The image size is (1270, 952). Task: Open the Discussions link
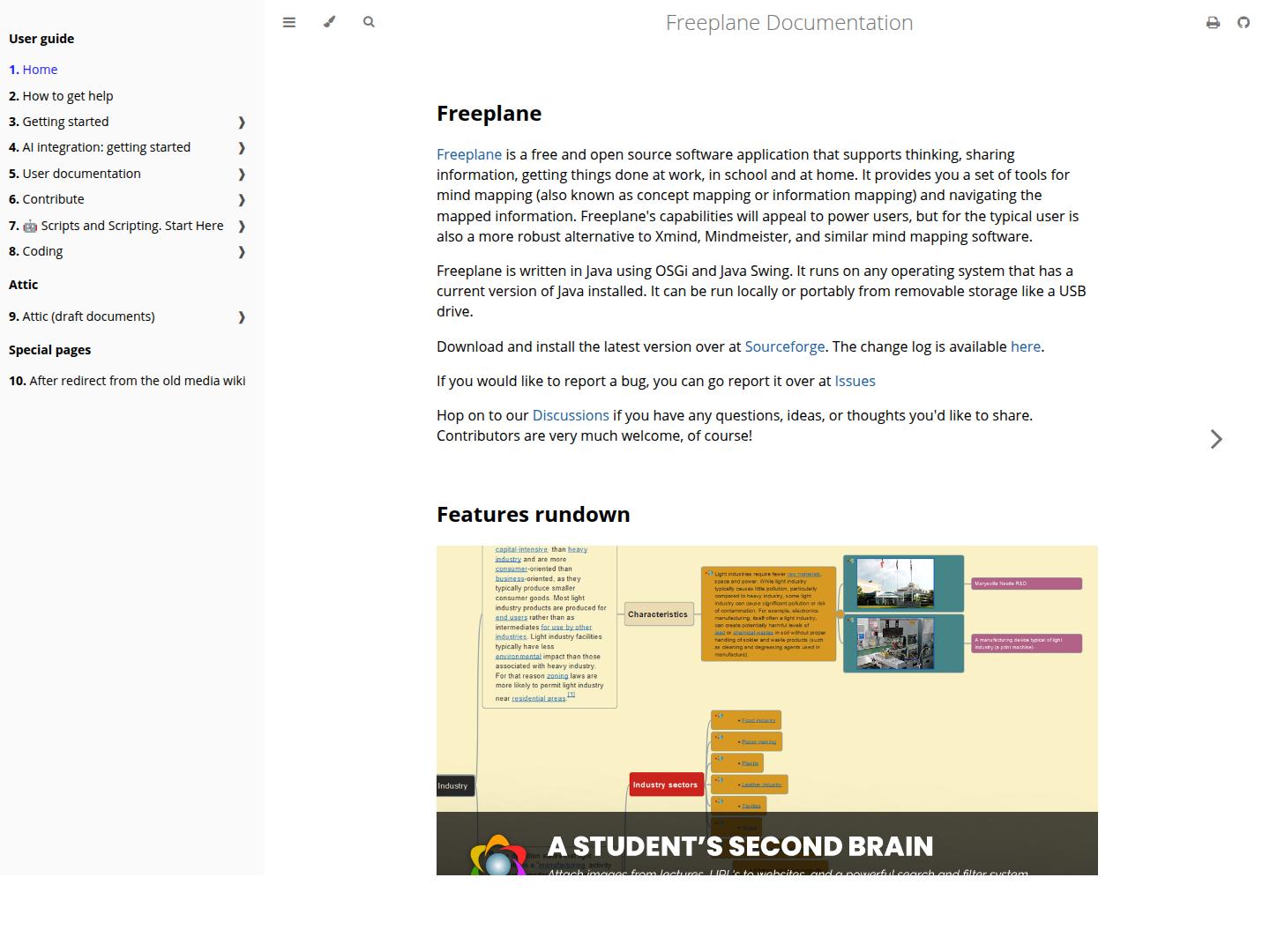571,415
